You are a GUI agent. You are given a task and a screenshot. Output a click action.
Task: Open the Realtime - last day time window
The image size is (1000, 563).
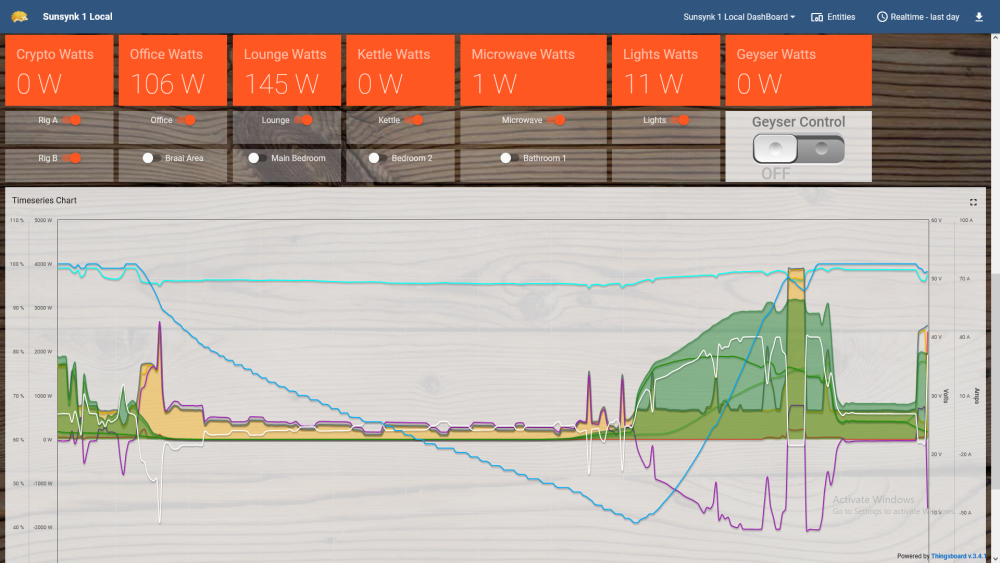pos(918,17)
